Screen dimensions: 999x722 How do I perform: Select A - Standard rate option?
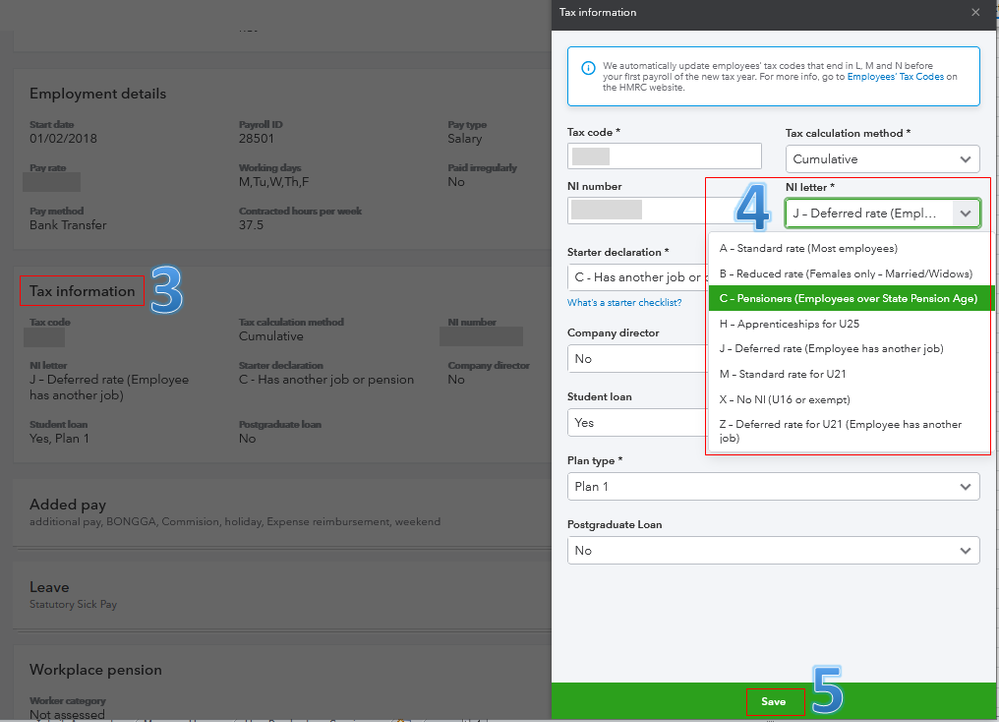click(x=849, y=249)
